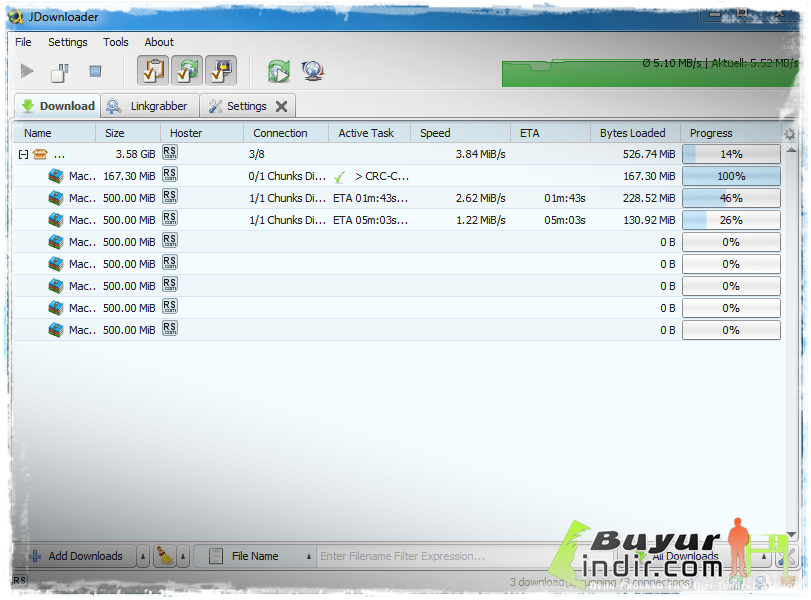Close the Settings tab with X
Screen dimensions: 811x600
(x=281, y=107)
